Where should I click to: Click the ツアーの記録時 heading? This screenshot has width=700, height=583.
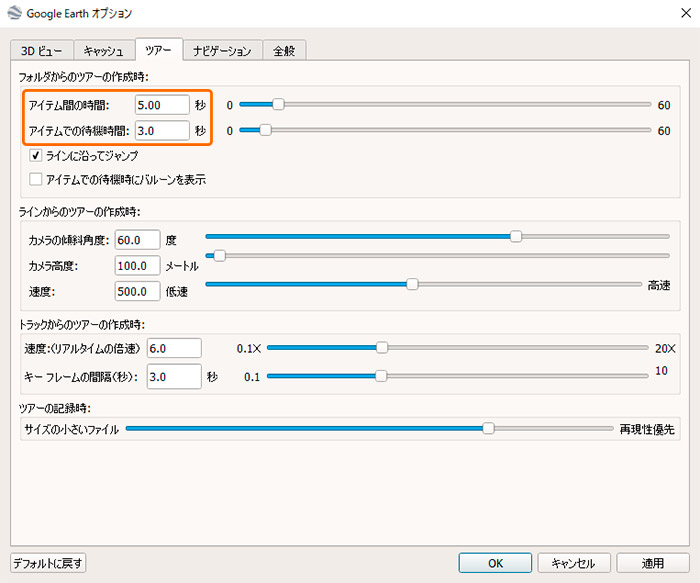tap(55, 408)
